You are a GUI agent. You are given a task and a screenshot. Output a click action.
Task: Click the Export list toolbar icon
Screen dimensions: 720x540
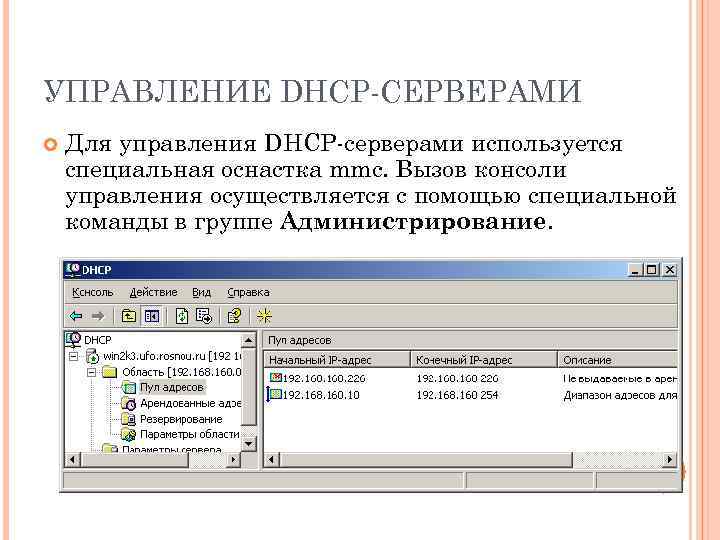tap(204, 316)
